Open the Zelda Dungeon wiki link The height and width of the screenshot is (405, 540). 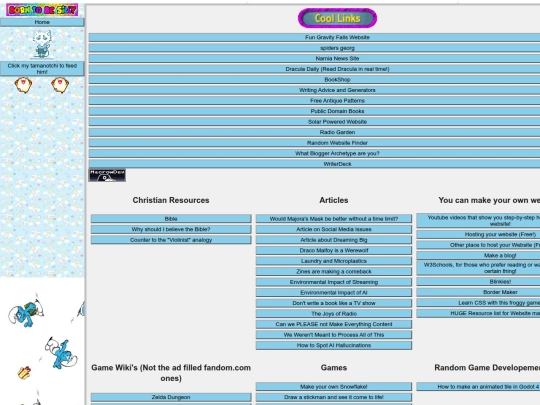click(x=171, y=397)
